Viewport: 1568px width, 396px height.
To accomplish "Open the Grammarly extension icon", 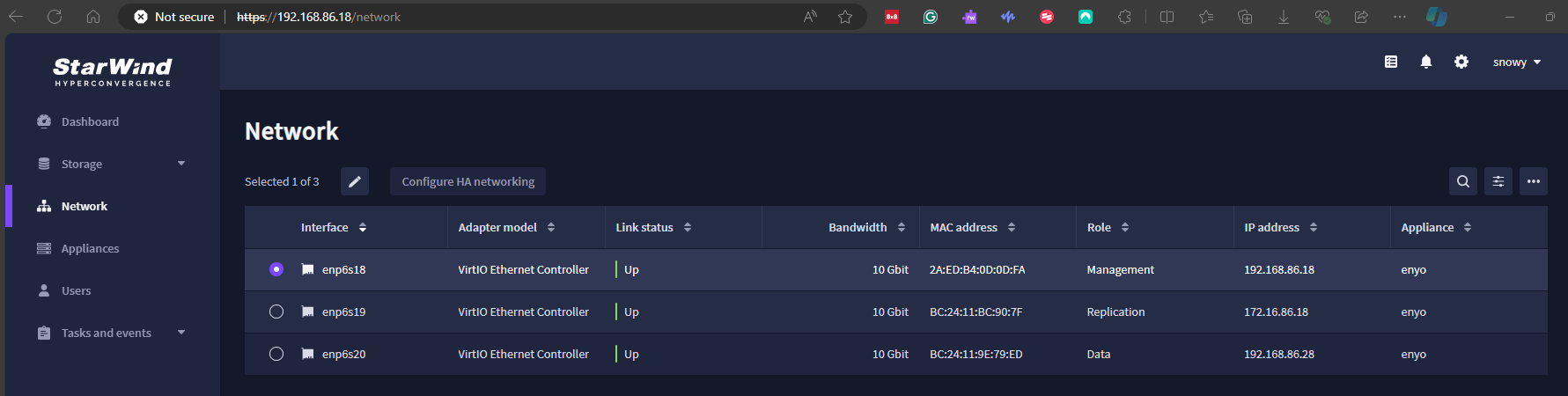I will pyautogui.click(x=931, y=17).
